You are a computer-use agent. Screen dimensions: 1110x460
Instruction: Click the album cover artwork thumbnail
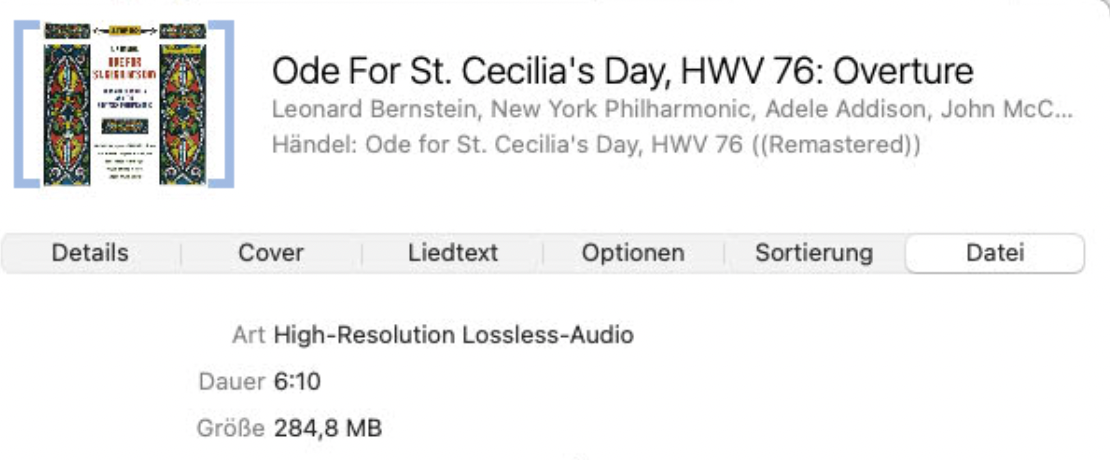[x=124, y=104]
